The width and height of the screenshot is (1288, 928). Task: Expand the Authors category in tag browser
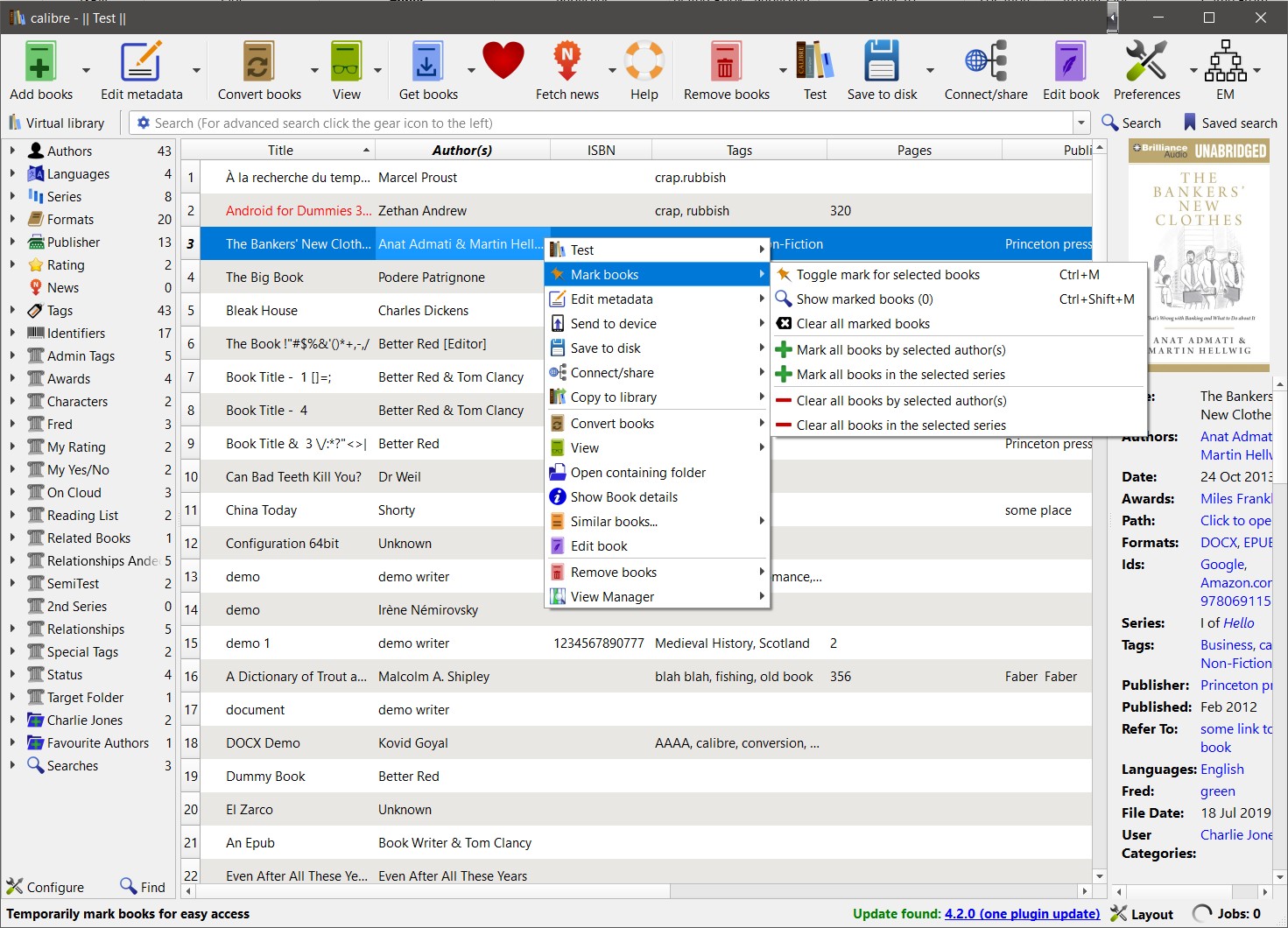[x=12, y=151]
